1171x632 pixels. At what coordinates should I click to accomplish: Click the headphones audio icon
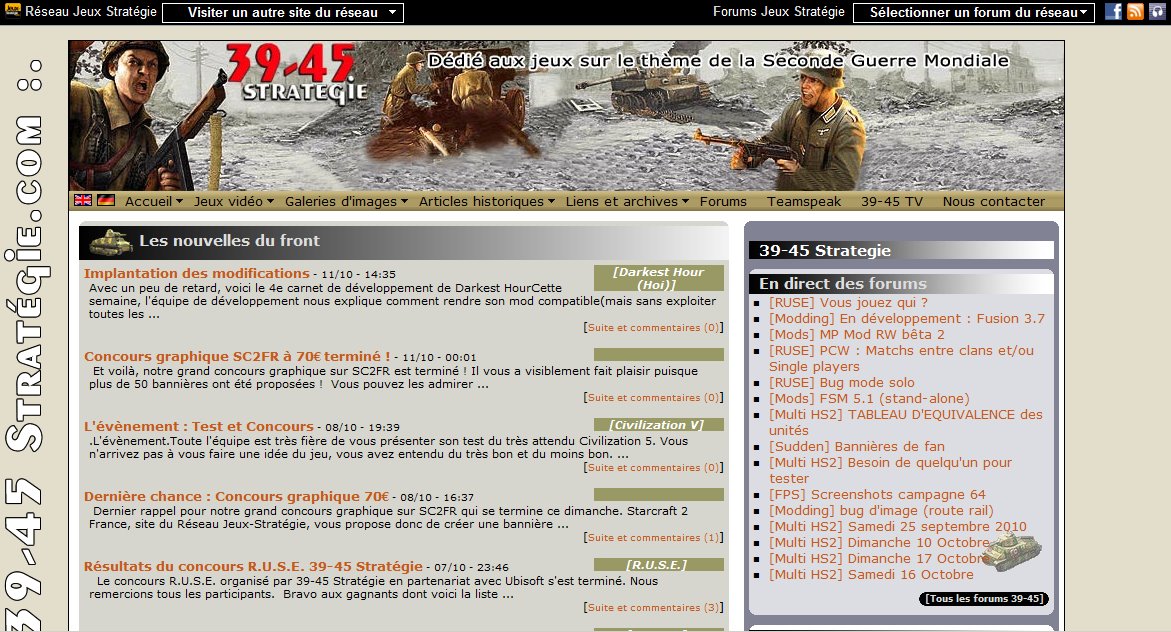[x=1156, y=12]
